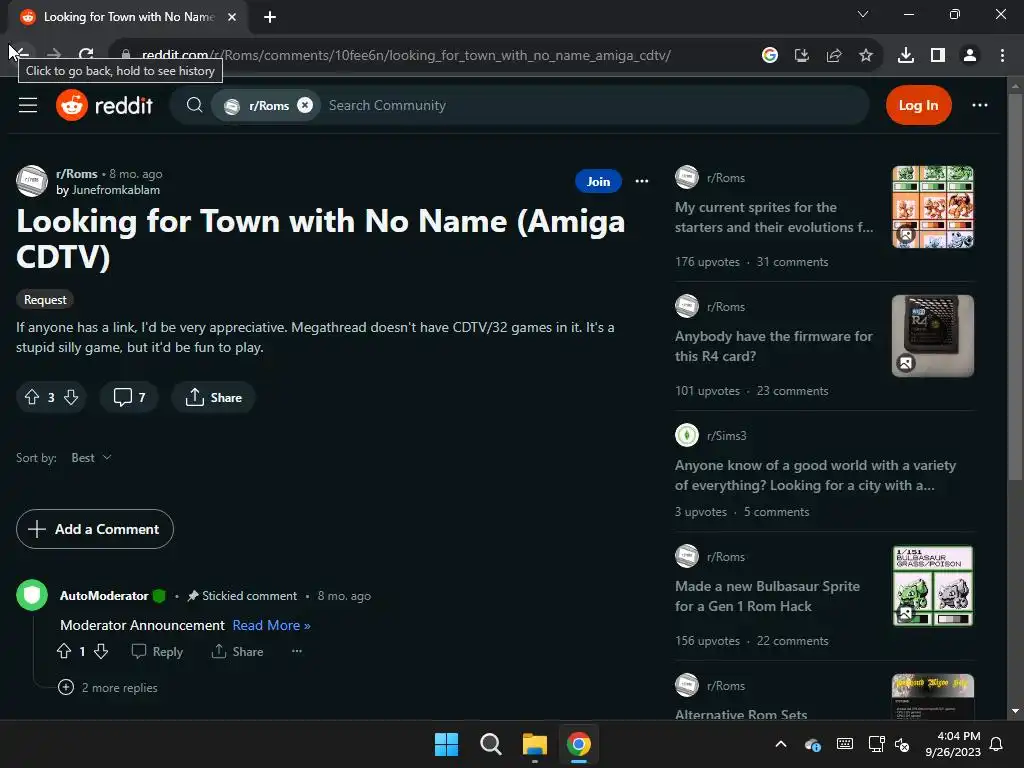
Task: View the Bulbasaur sprite thumbnail
Action: coord(933,586)
